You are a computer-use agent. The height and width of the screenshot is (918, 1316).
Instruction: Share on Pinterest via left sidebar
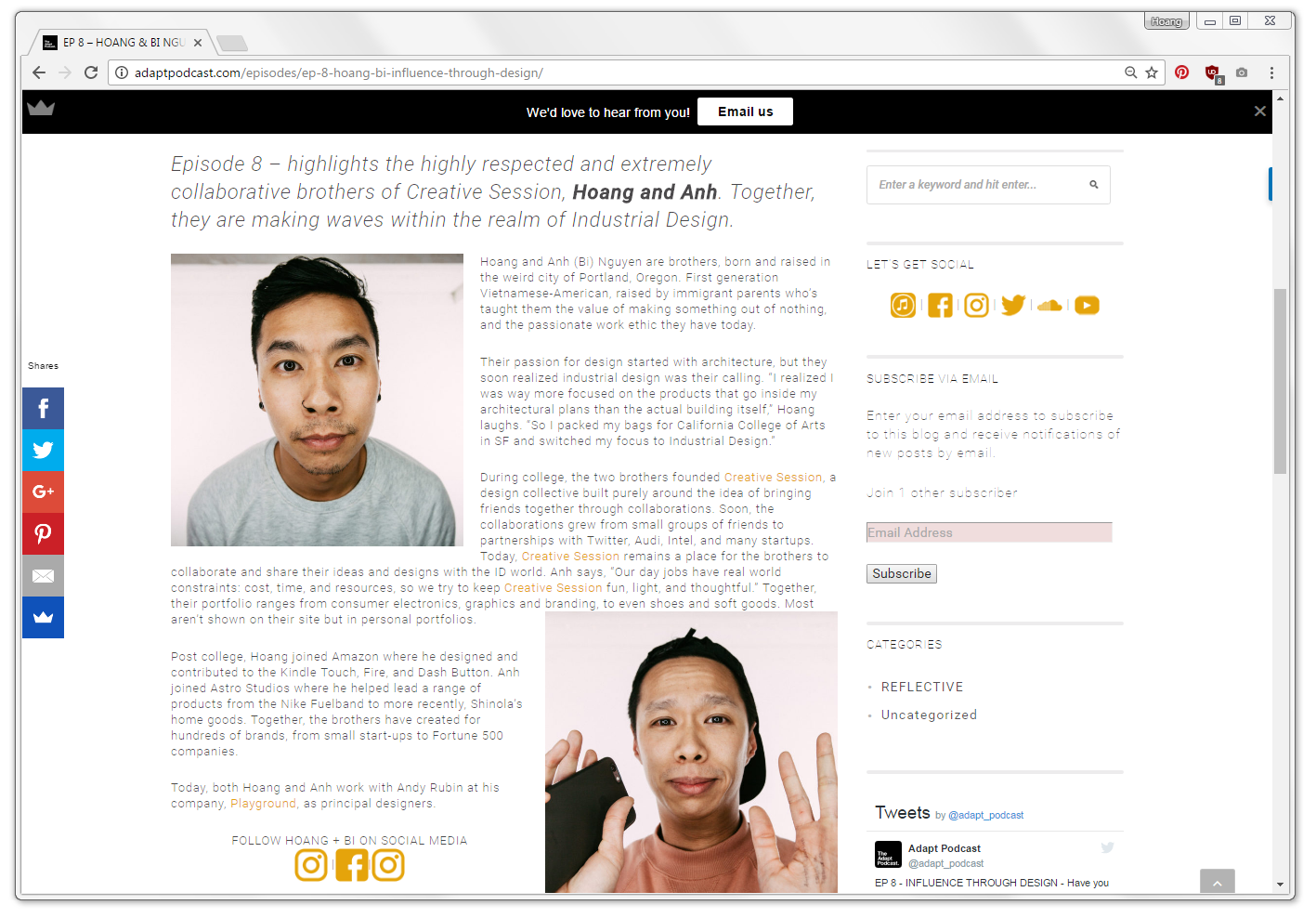[43, 533]
